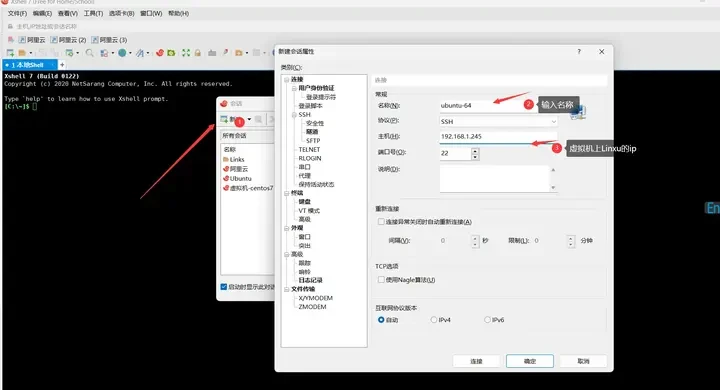Collapse the 终端 tree node
This screenshot has height=390, width=720.
click(287, 193)
